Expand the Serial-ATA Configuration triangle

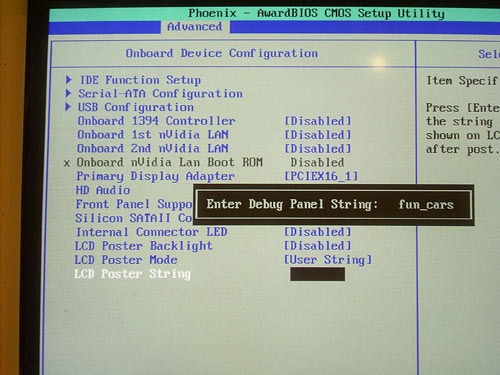68,93
